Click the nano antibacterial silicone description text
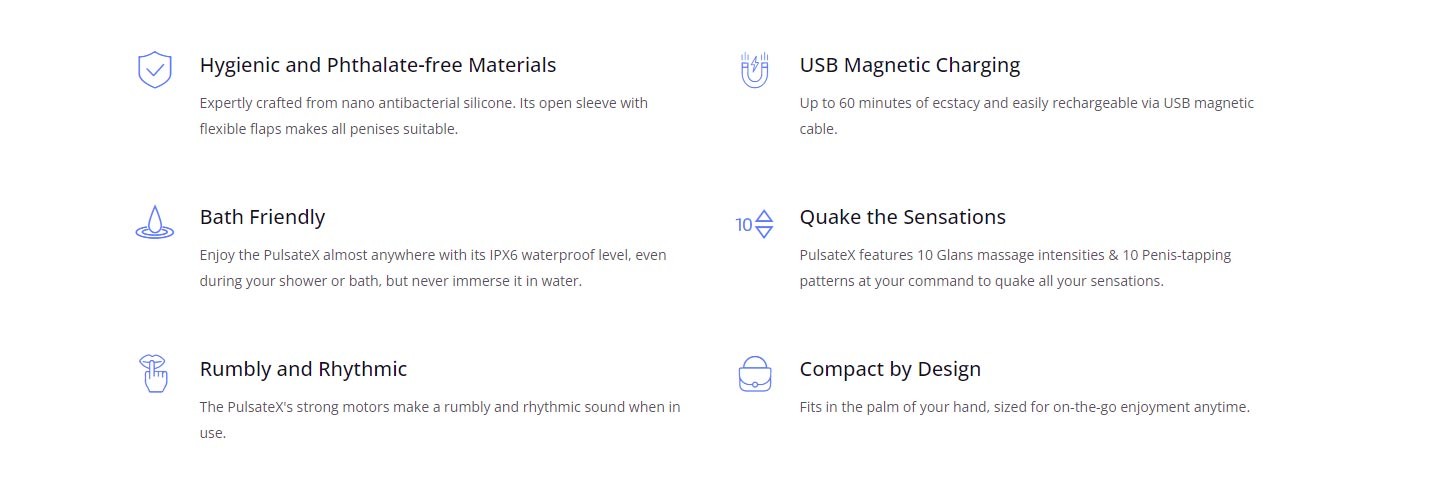The height and width of the screenshot is (479, 1452). pyautogui.click(x=424, y=116)
